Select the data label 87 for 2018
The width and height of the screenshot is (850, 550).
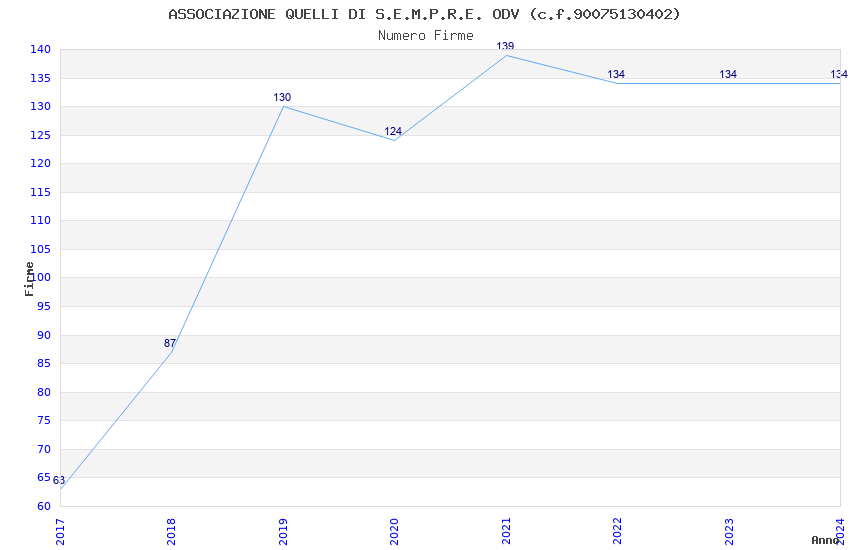click(x=170, y=343)
